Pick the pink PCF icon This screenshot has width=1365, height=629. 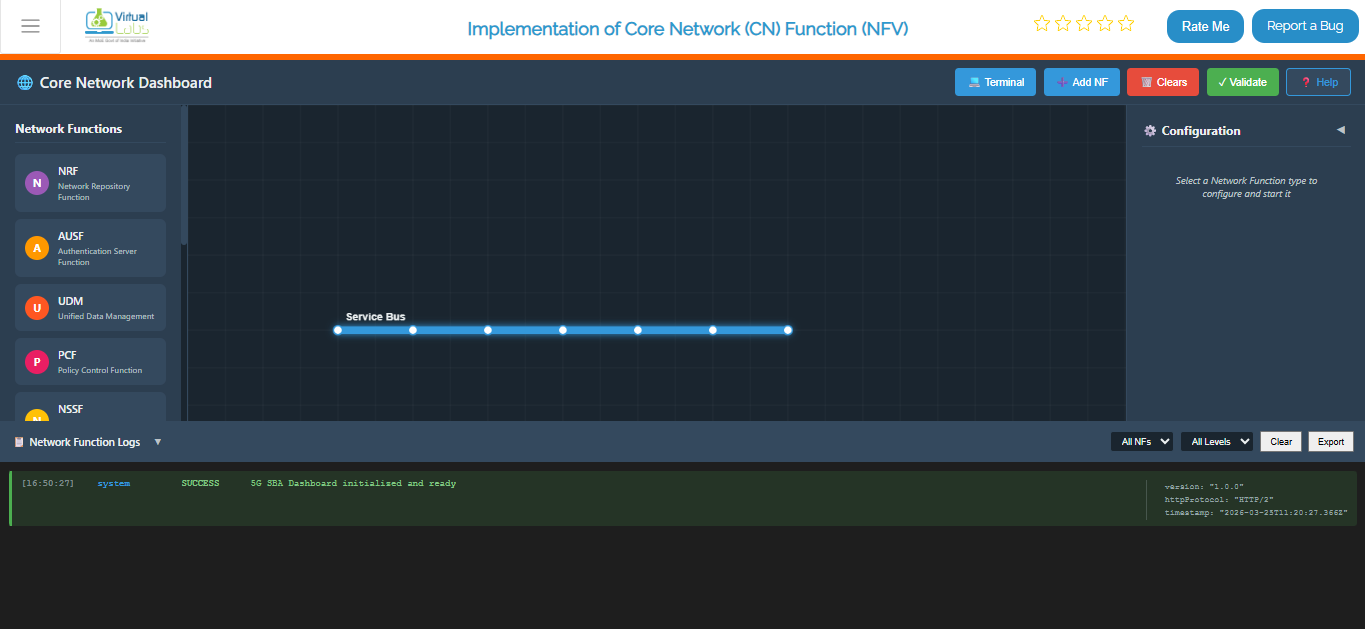pos(37,362)
